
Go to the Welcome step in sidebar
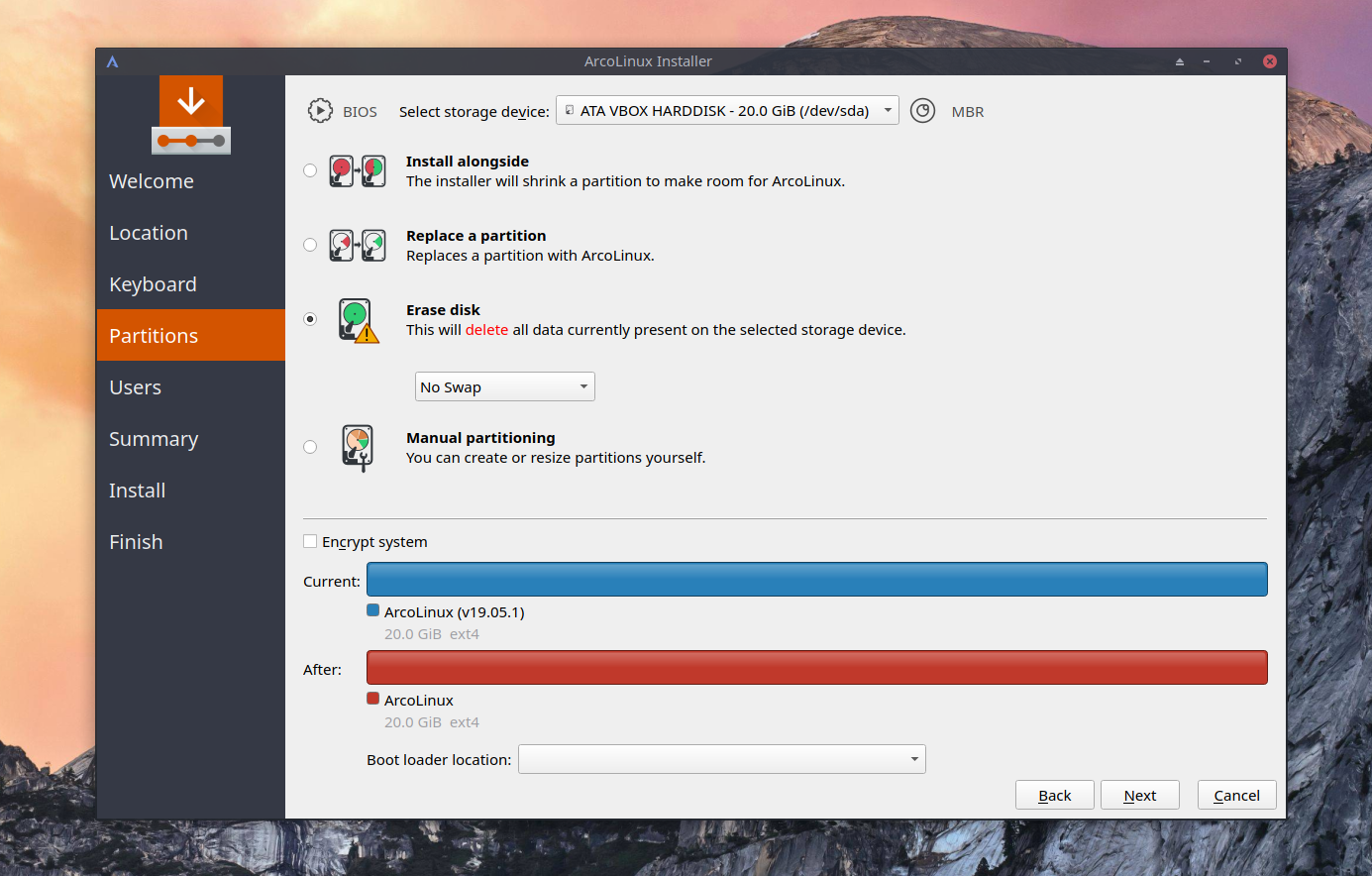[x=191, y=181]
